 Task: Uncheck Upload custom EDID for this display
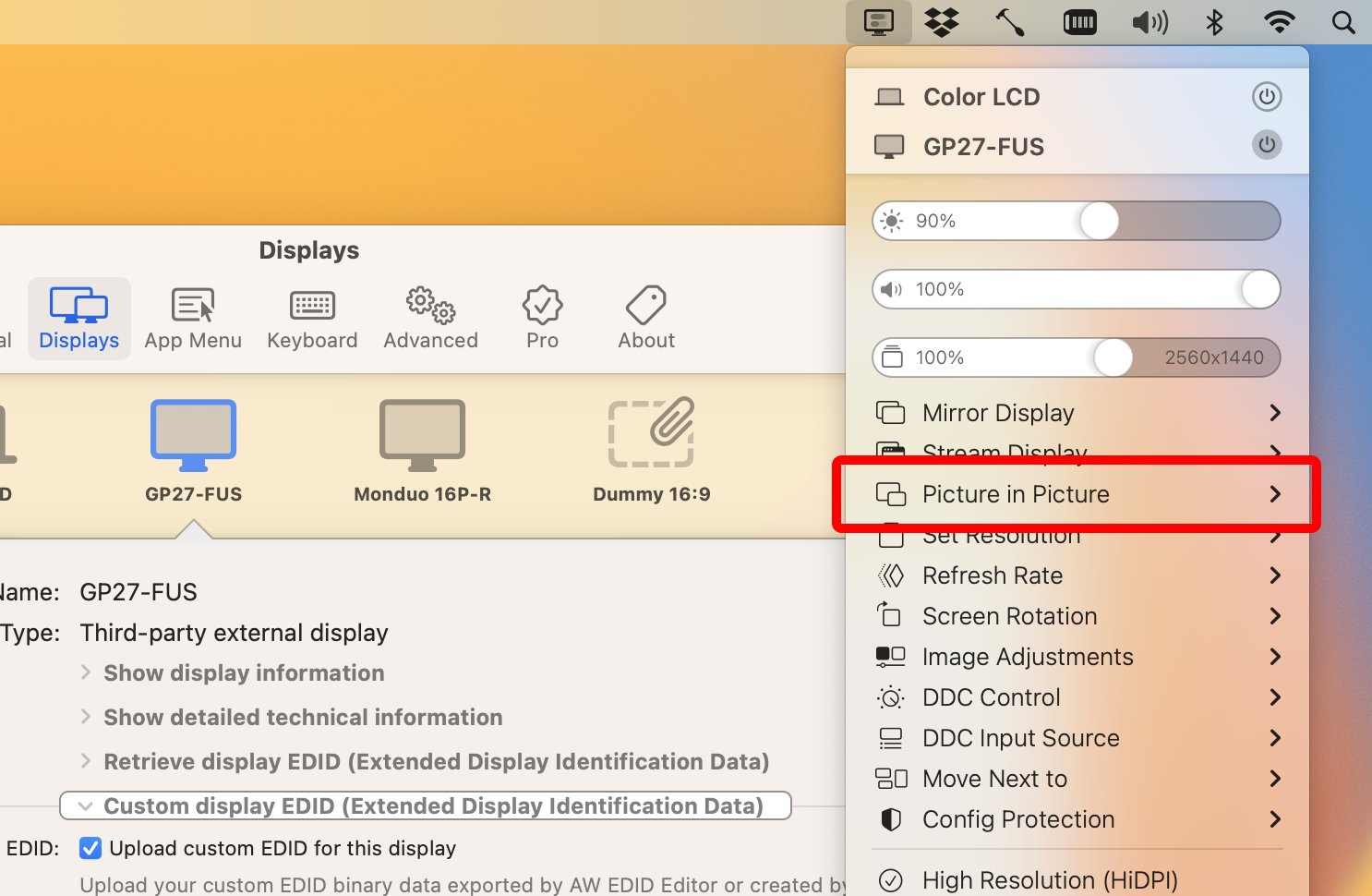(x=90, y=848)
